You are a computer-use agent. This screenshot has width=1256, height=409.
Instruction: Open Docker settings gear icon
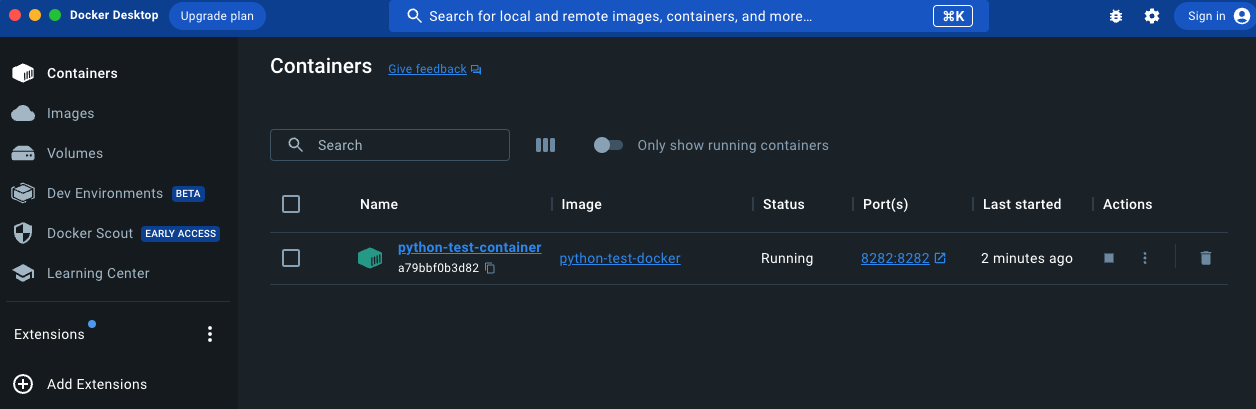pos(1152,16)
